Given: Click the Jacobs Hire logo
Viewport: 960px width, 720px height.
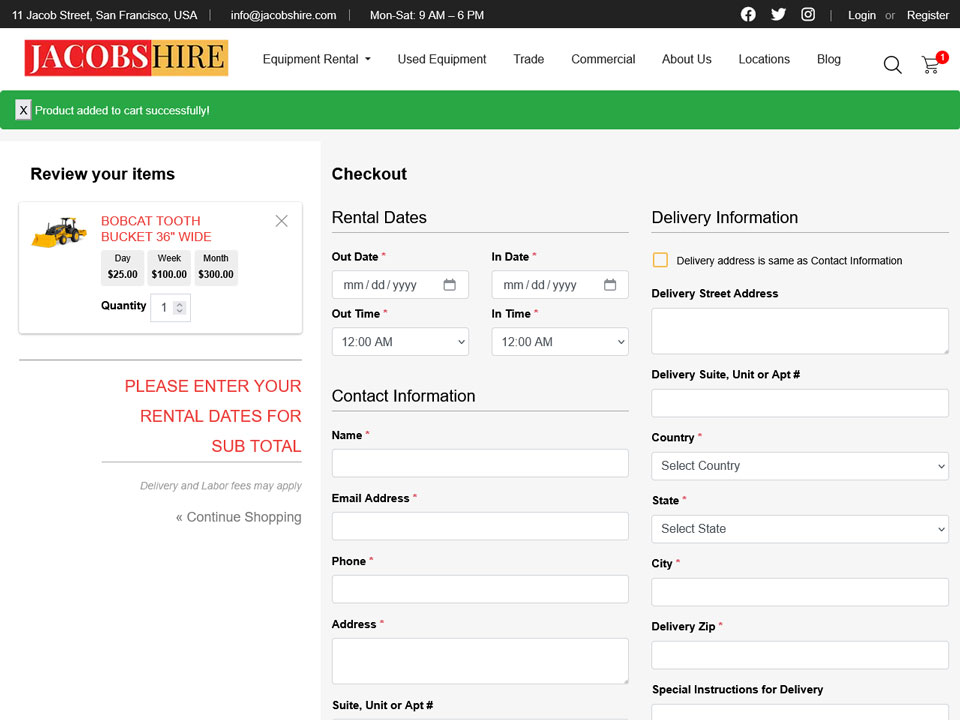Looking at the screenshot, I should (126, 58).
